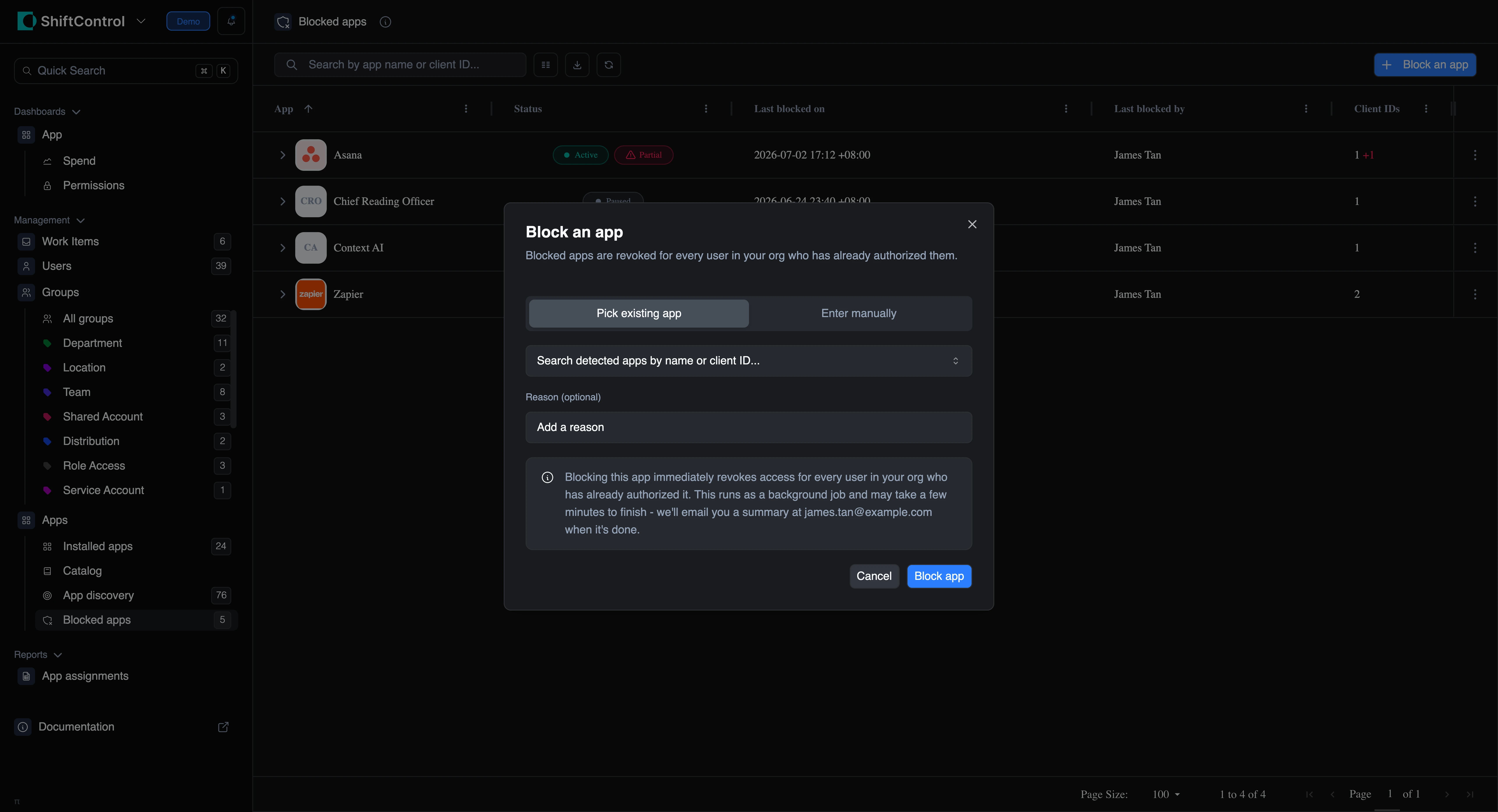Select the Pick existing app tab
The image size is (1498, 812).
(638, 314)
